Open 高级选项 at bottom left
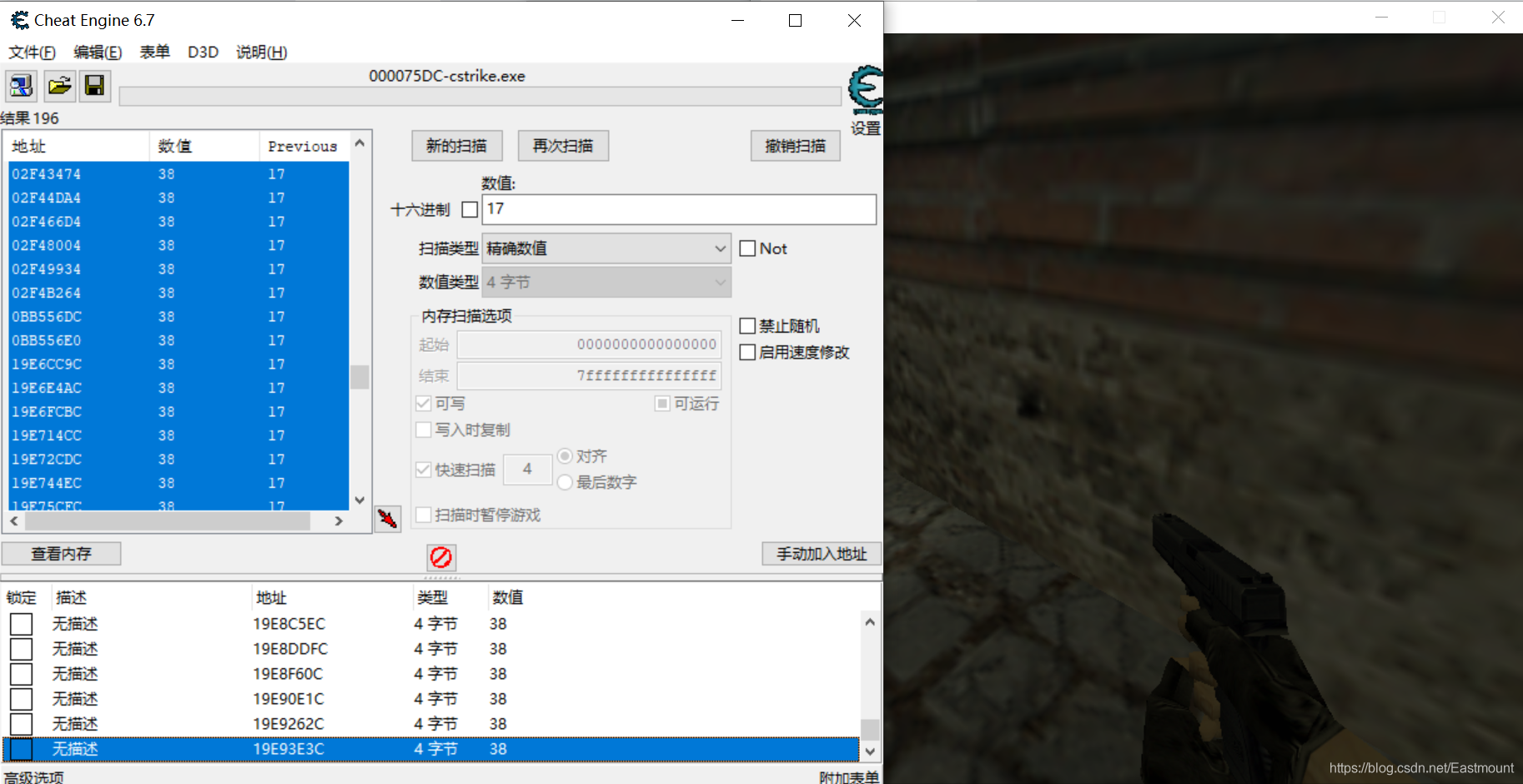The width and height of the screenshot is (1523, 784). [x=33, y=776]
